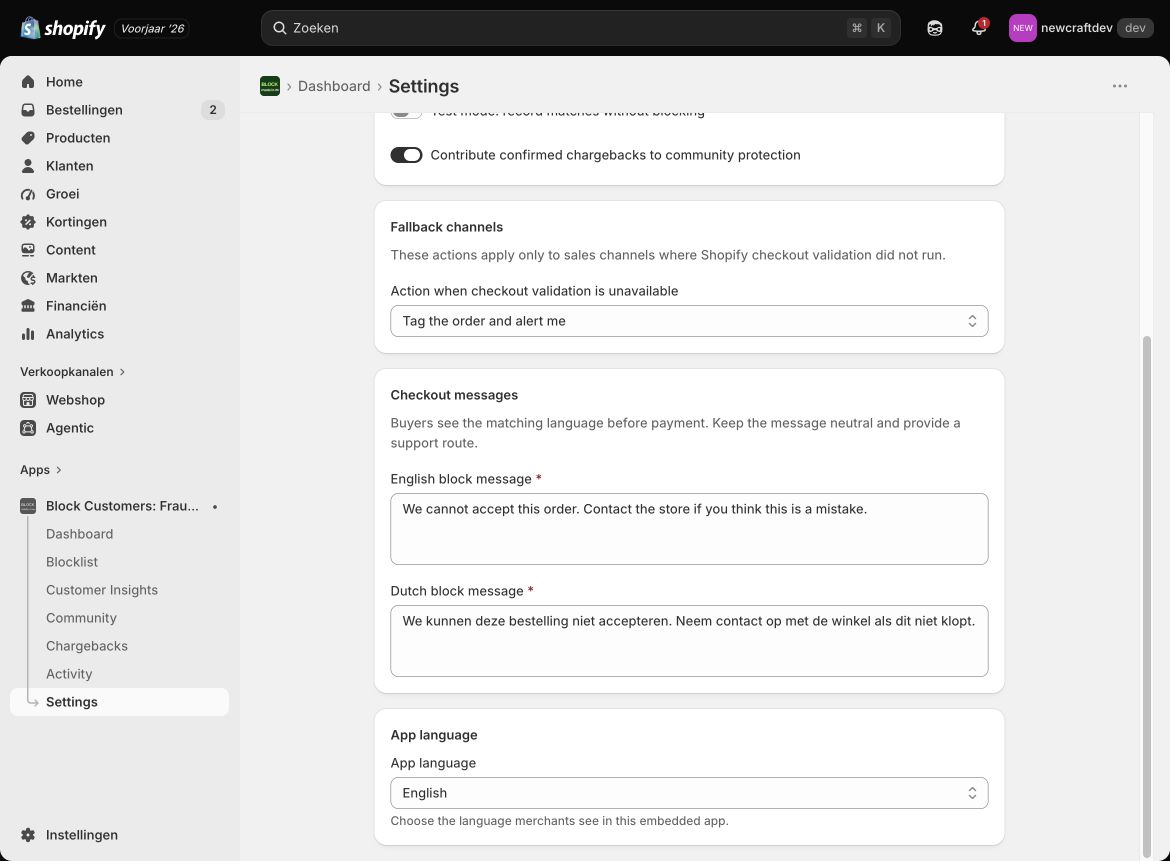Toggle the test mode switch
Screen dimensions: 1170x861
point(407,114)
